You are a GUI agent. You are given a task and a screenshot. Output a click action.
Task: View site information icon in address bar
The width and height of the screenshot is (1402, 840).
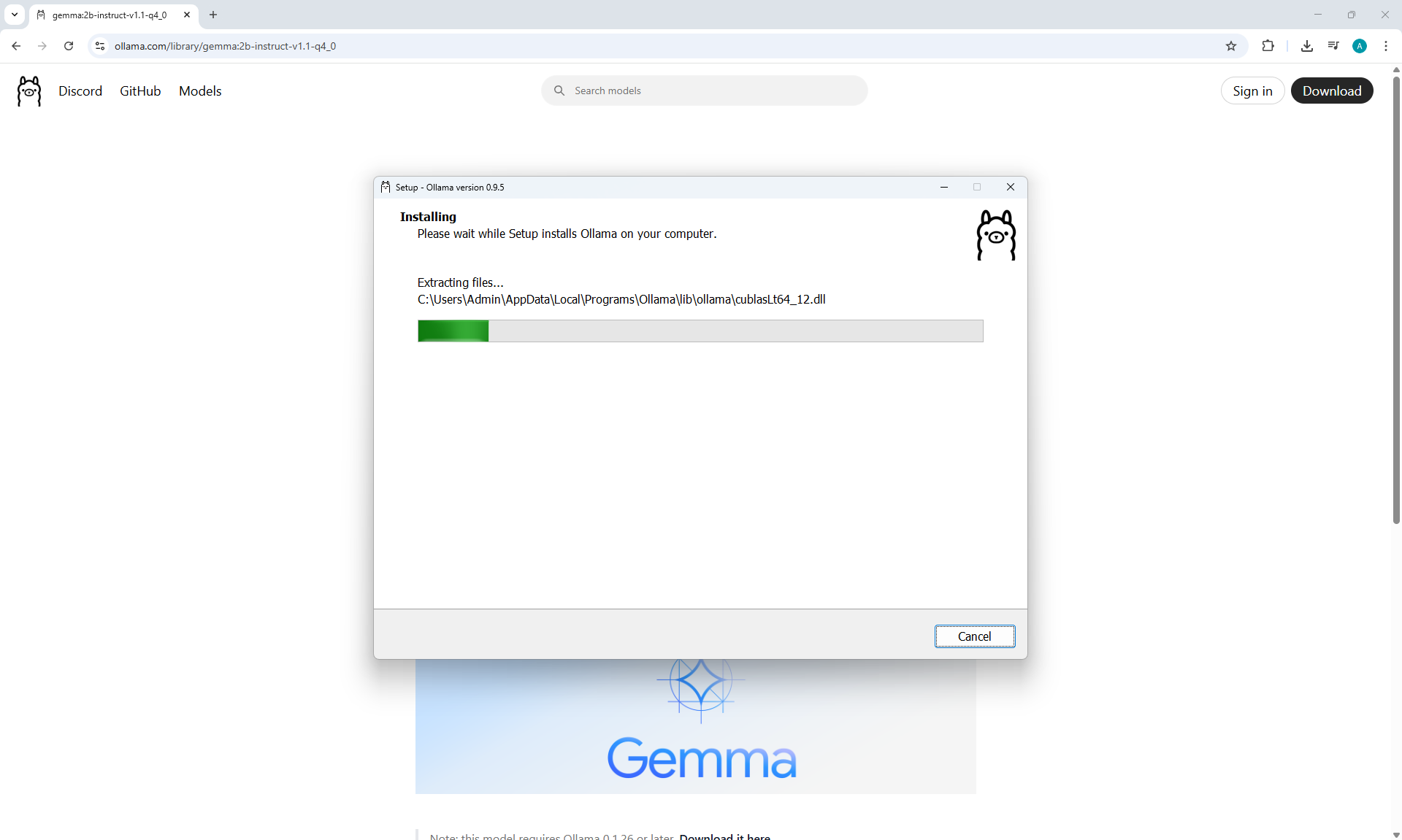100,46
